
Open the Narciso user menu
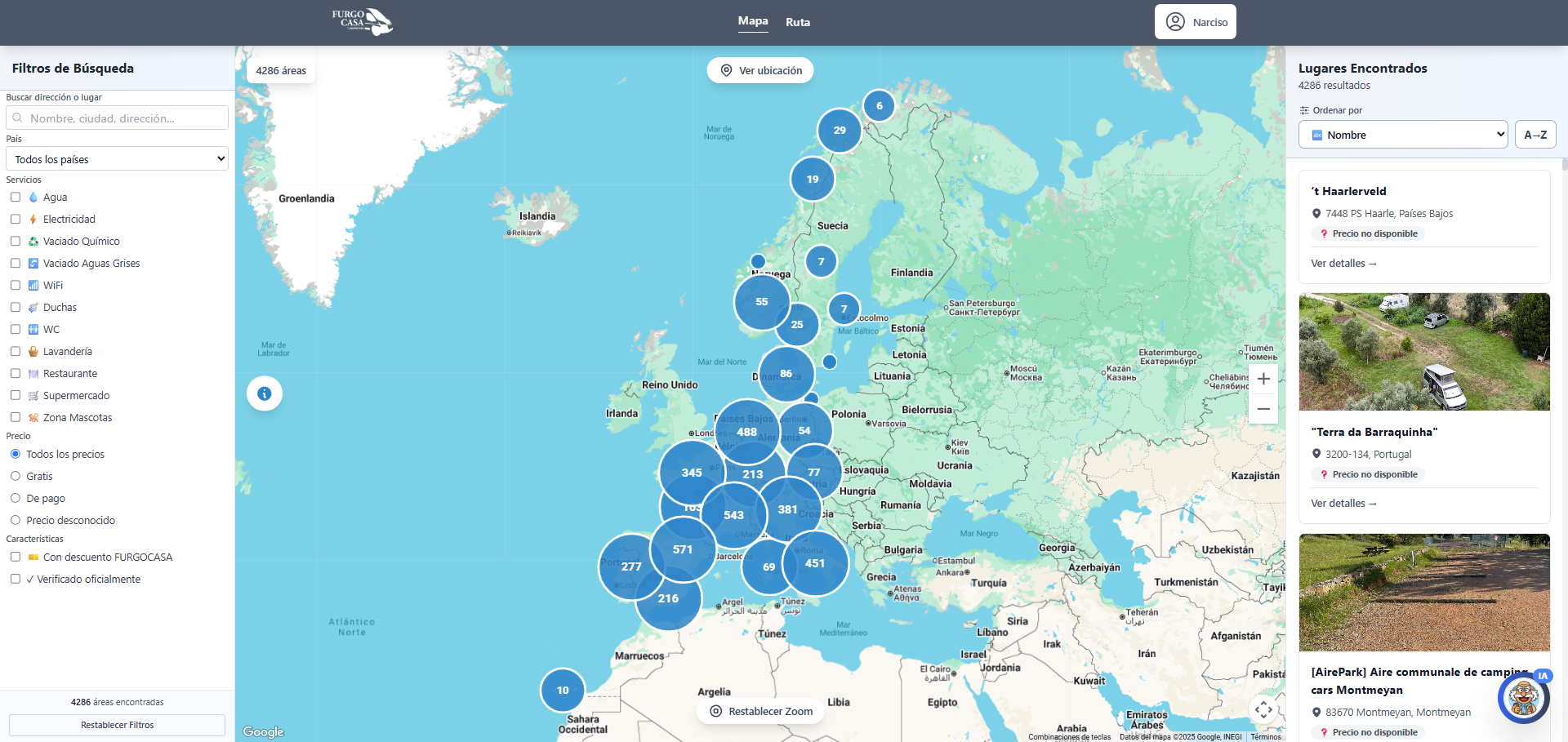tap(1195, 22)
